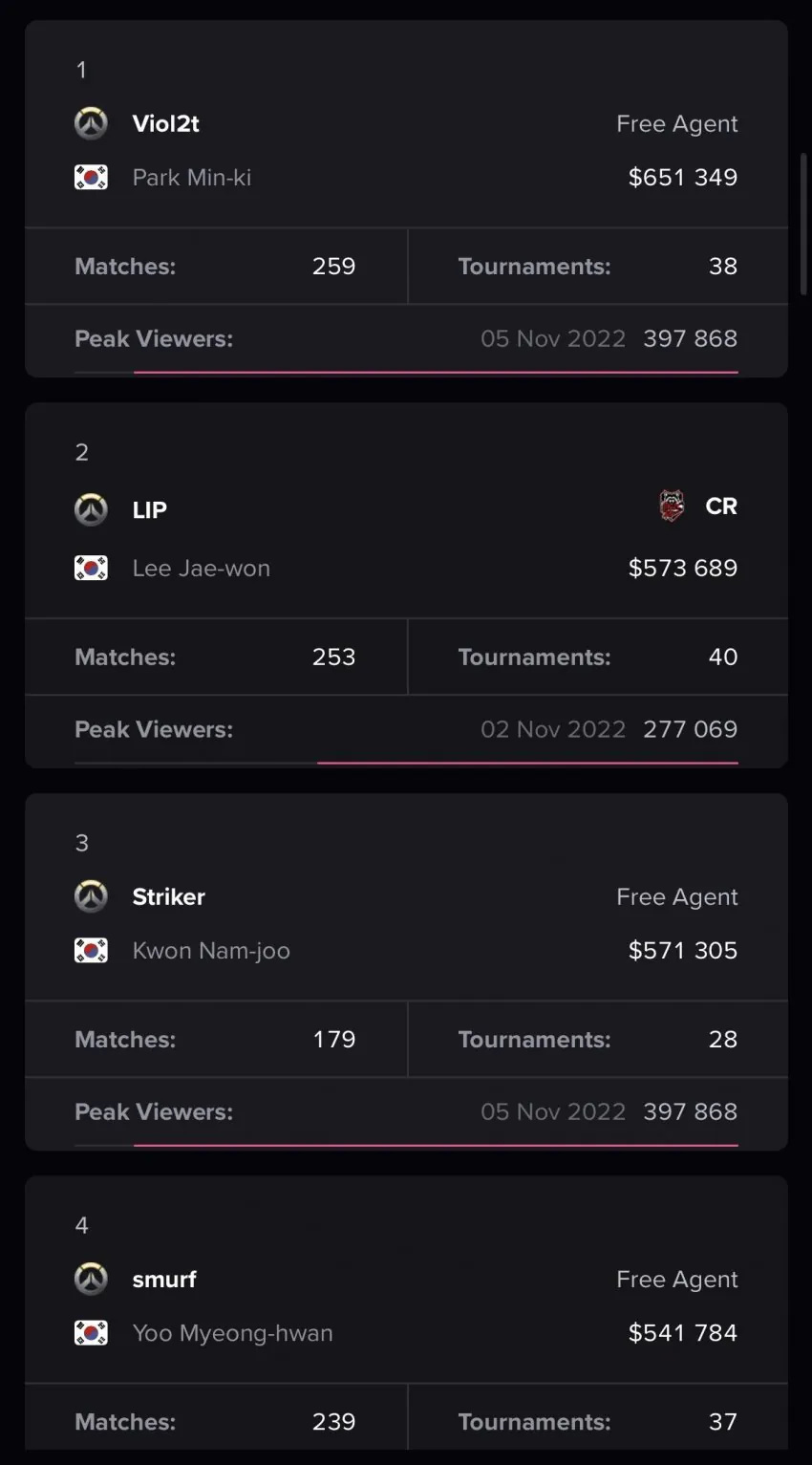Viewport: 812px width, 1465px height.
Task: Open Striker player profile link
Action: 168,896
